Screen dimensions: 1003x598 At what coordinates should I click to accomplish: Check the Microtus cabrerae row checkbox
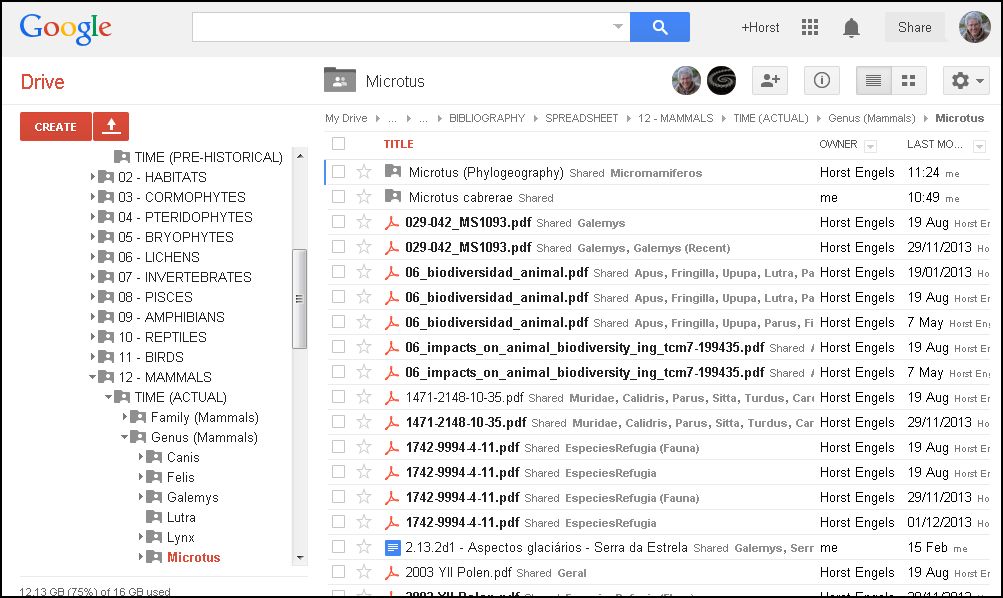[x=338, y=196]
